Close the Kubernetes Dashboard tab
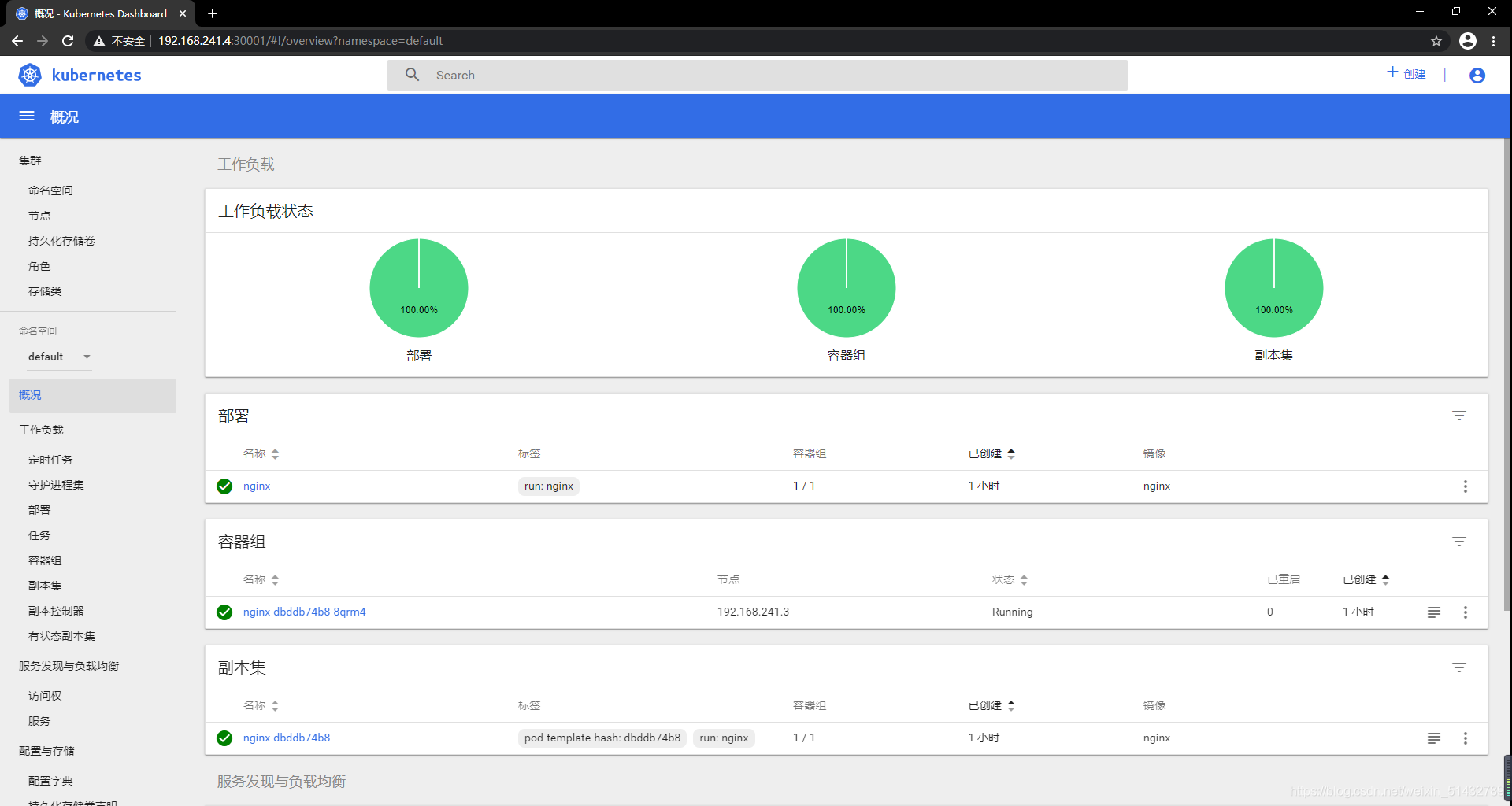 coord(183,13)
